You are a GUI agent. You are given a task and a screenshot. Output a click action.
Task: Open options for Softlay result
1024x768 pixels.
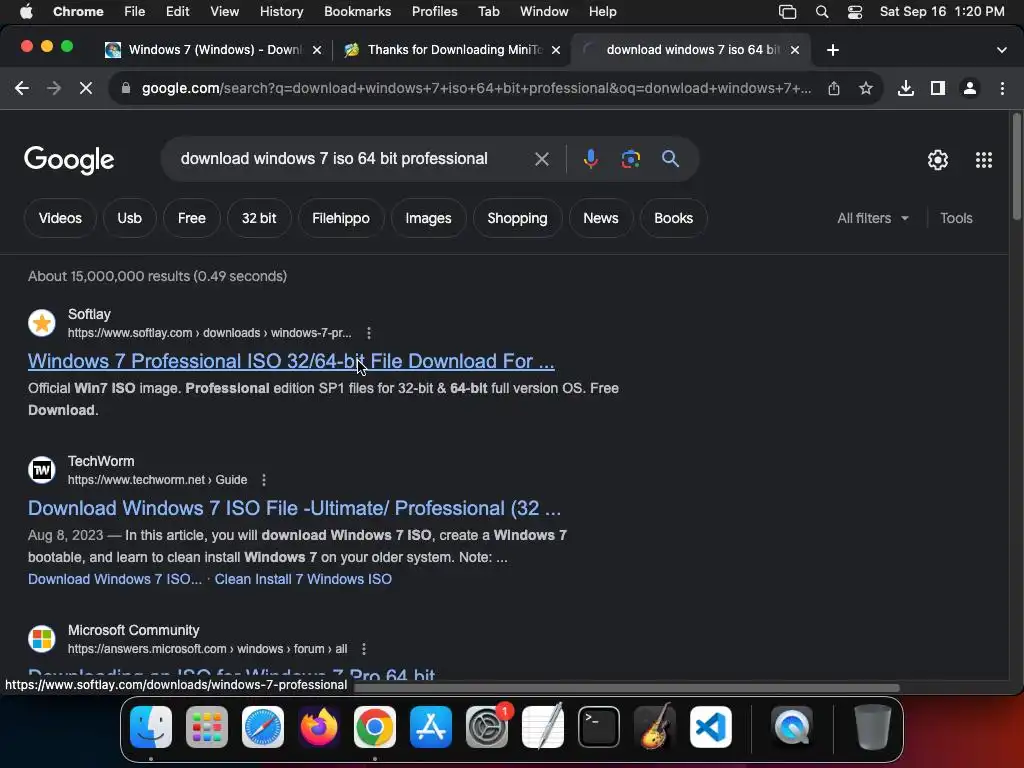click(x=369, y=333)
